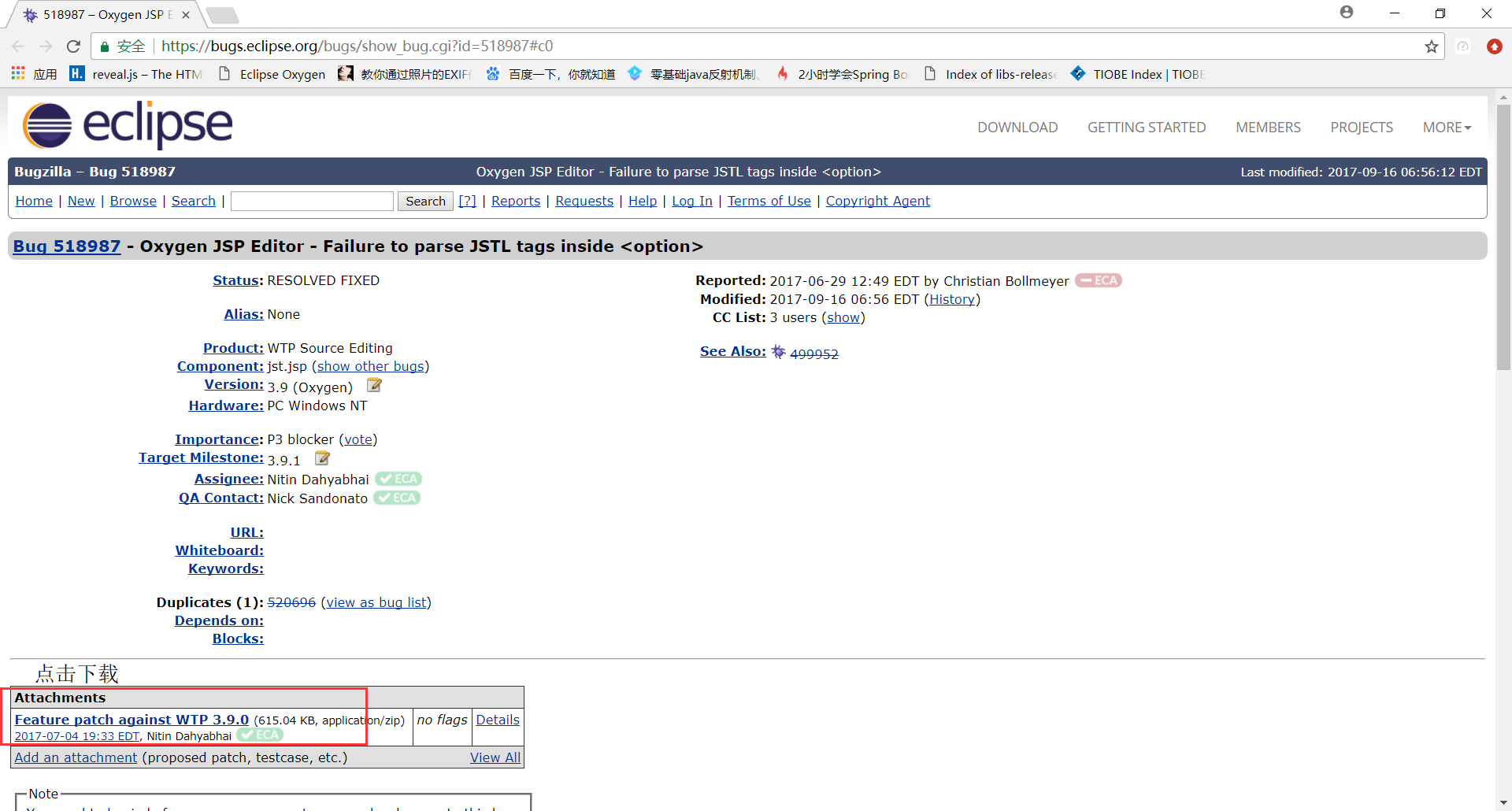Open duplicate bug 520696

tap(291, 602)
